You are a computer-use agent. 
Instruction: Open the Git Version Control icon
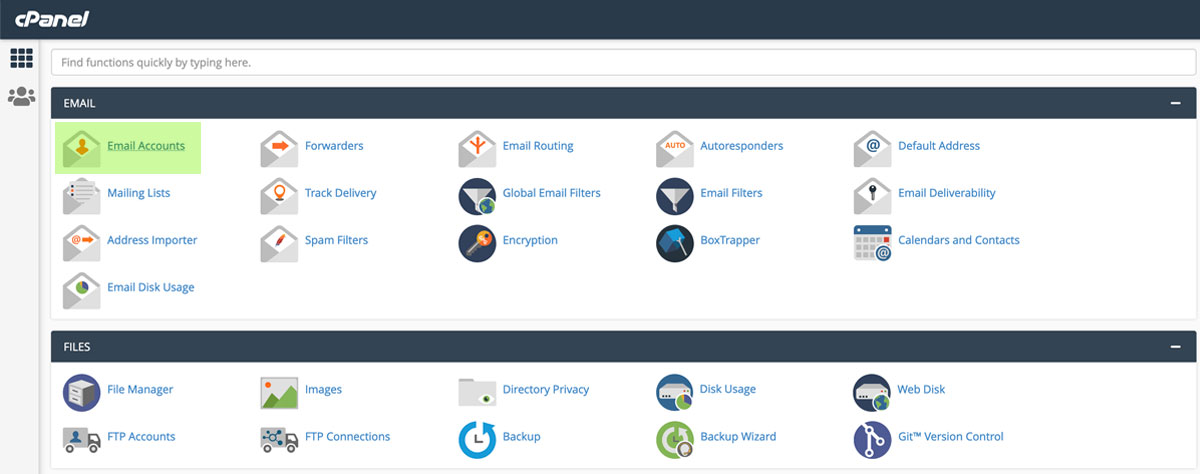[872, 439]
